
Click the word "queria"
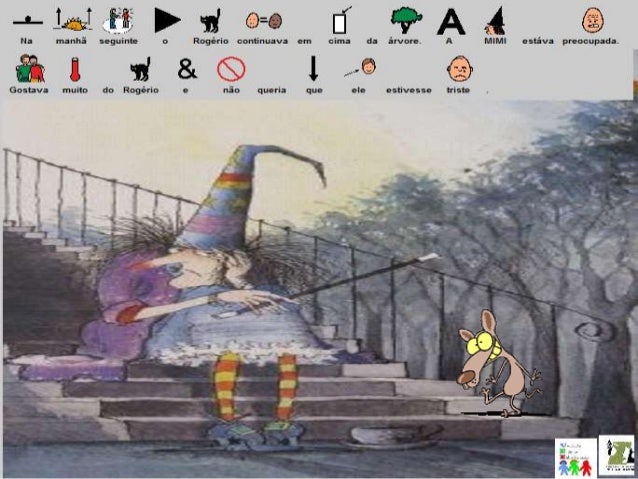click(272, 90)
